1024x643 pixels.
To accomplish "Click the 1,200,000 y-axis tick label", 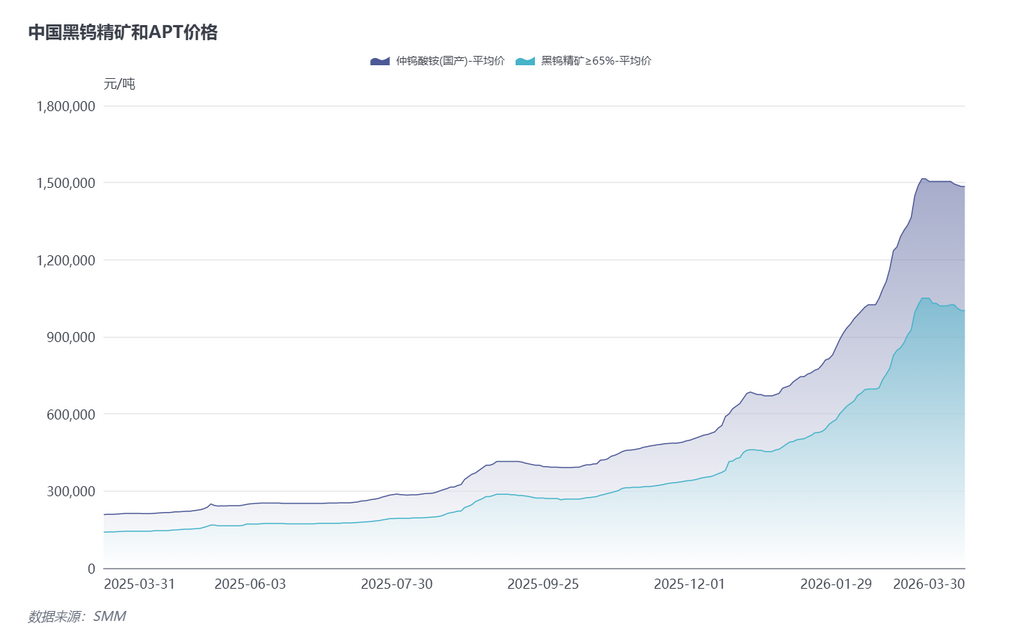I will point(64,260).
